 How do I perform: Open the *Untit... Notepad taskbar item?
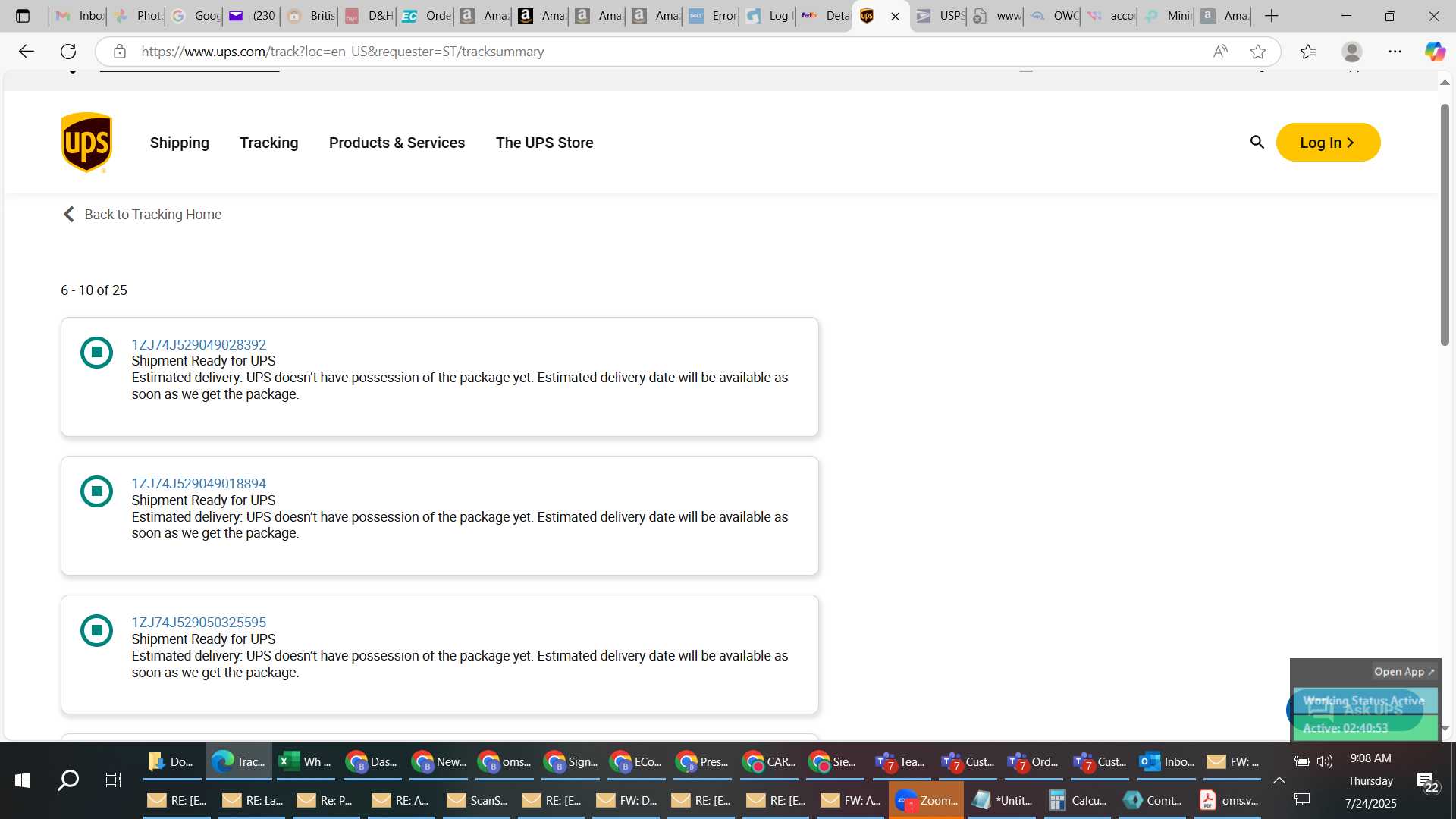pos(1001,800)
